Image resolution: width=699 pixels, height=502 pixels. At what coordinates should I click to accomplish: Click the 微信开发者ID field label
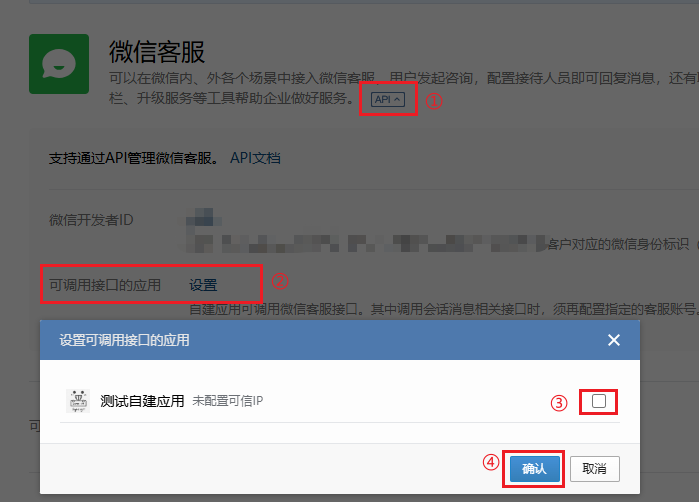coord(91,220)
